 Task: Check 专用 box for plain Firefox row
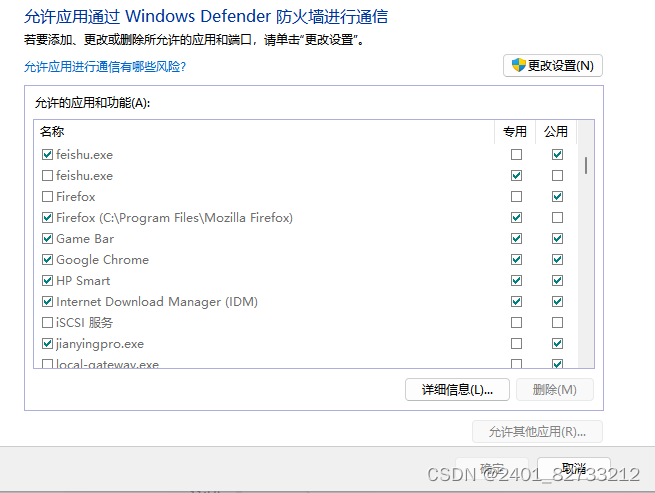[516, 196]
